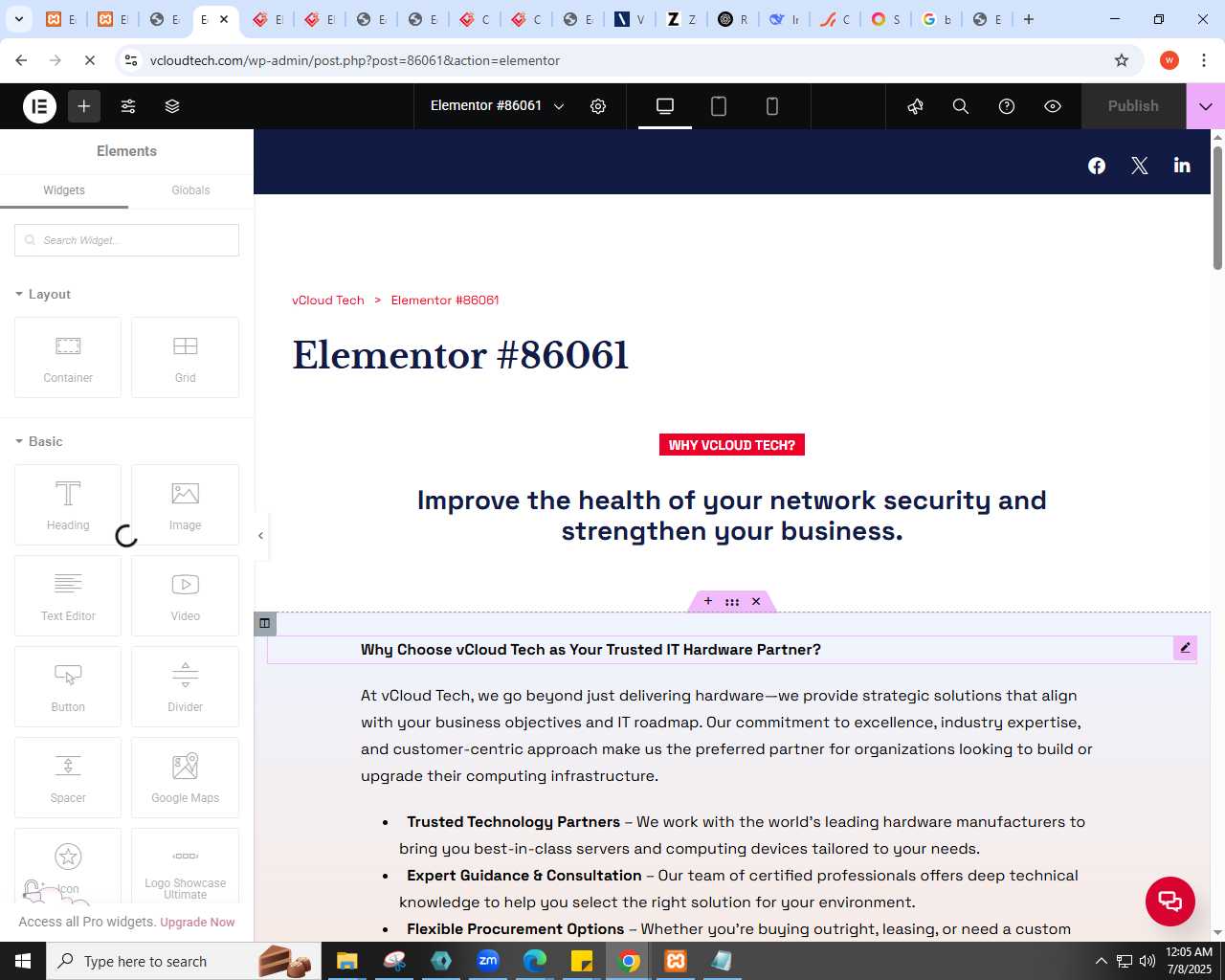Open X (Twitter) social icon in header
Viewport: 1225px width, 980px height.
(1139, 166)
